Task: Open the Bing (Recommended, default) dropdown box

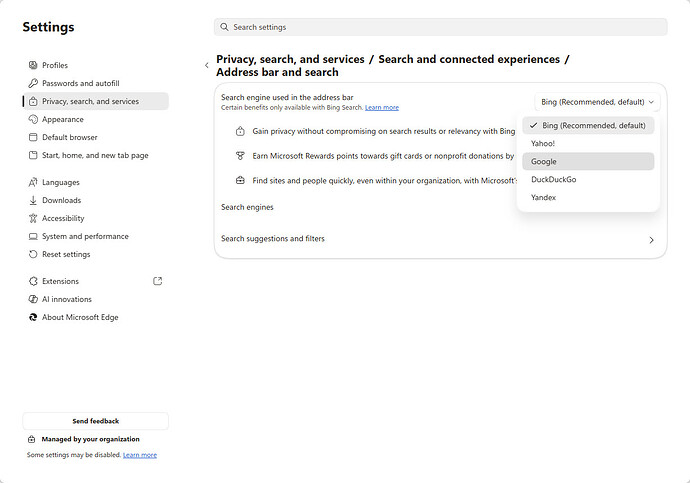Action: click(x=597, y=102)
